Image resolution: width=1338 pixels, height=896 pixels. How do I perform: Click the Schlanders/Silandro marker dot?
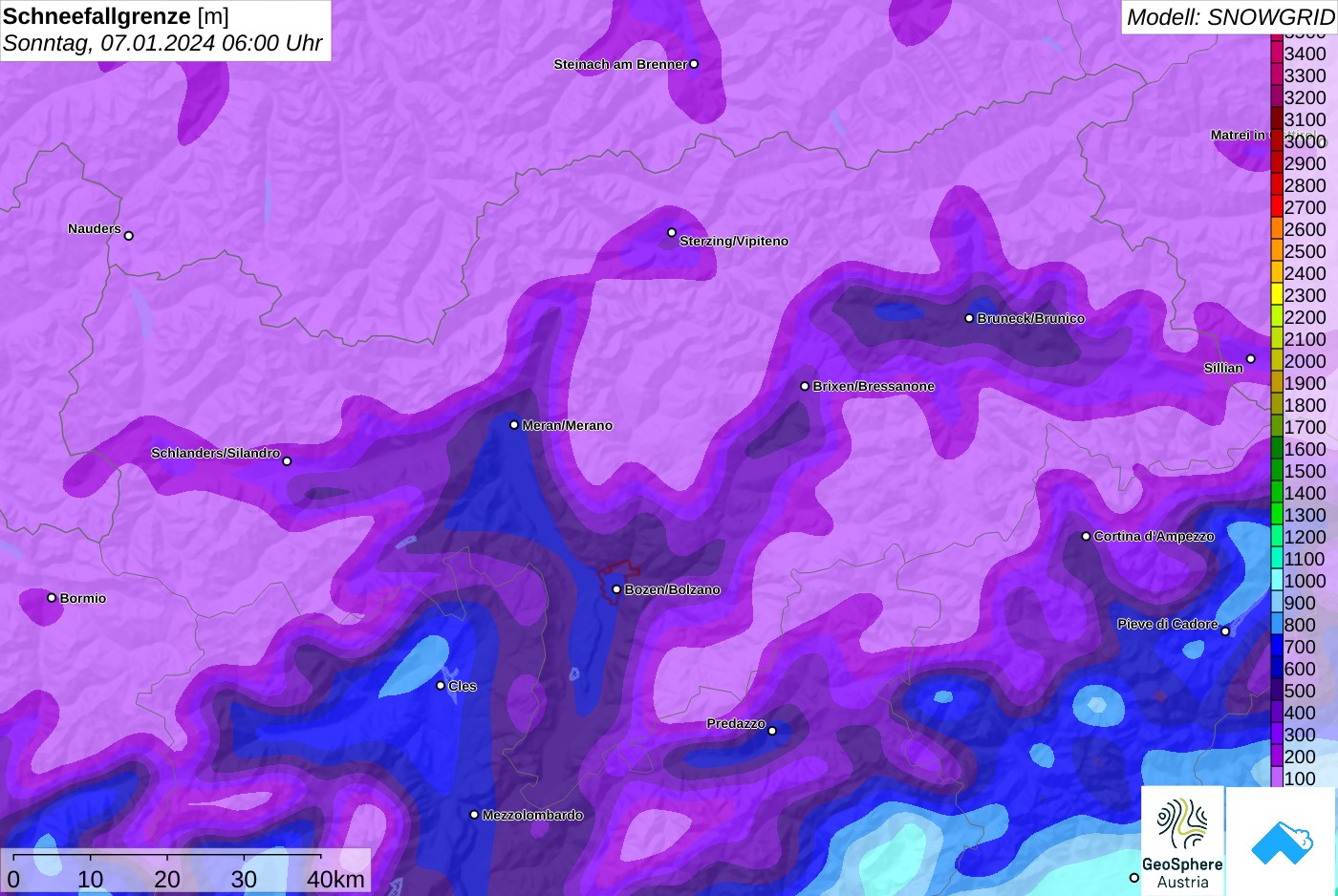(287, 461)
